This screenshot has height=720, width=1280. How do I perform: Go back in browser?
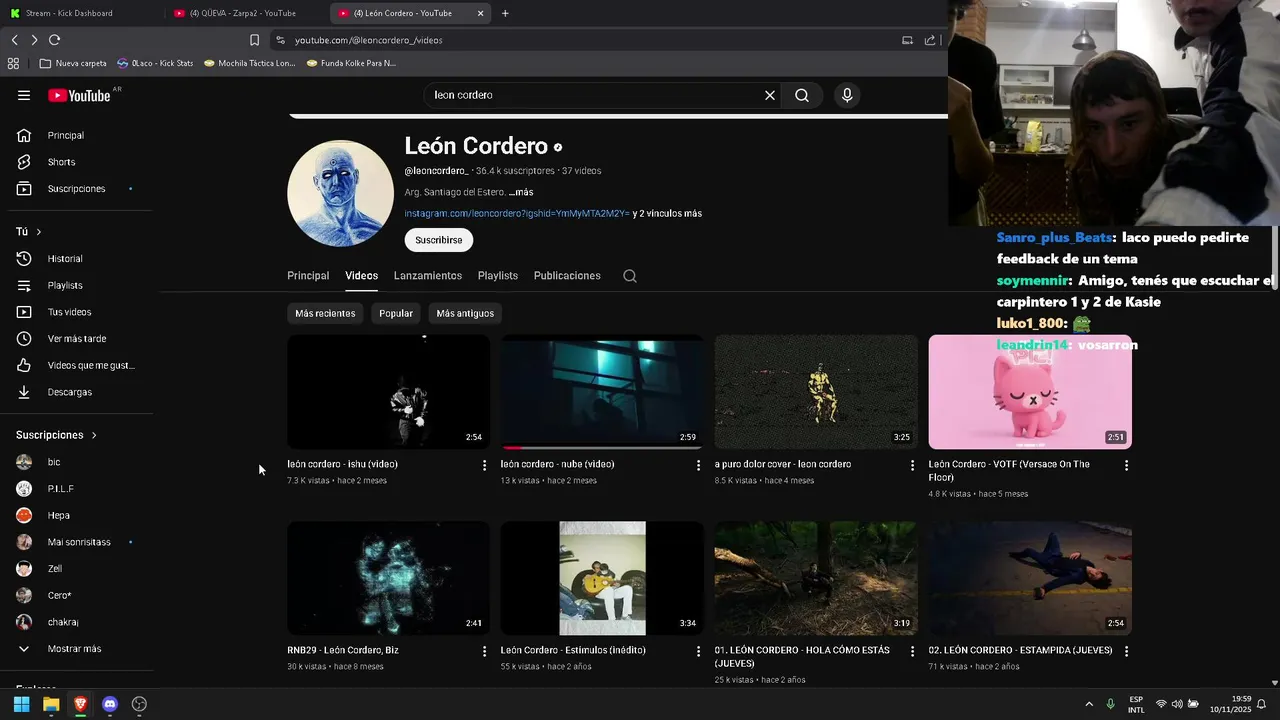tap(14, 40)
